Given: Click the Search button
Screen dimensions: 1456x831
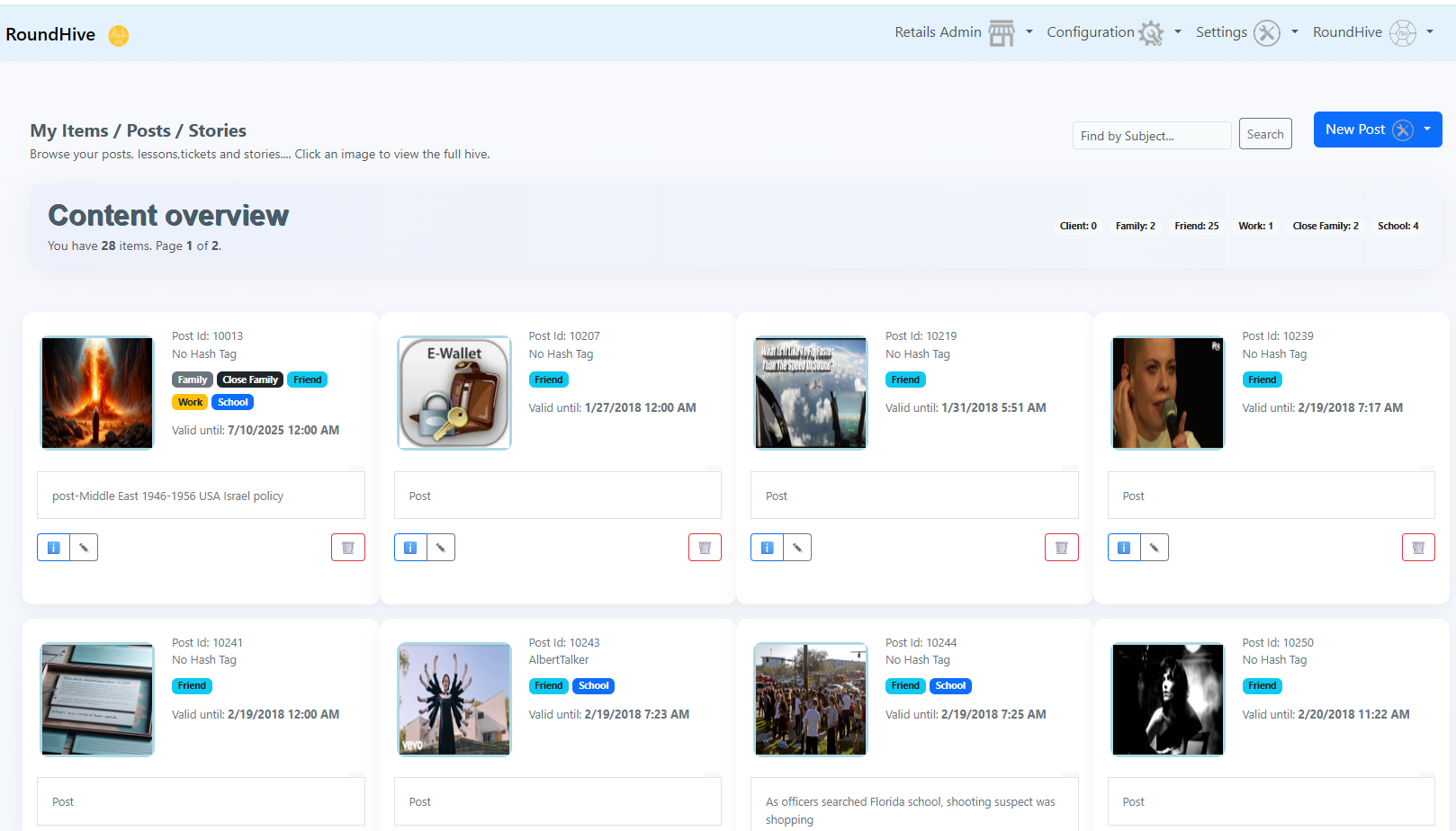Looking at the screenshot, I should [x=1265, y=134].
